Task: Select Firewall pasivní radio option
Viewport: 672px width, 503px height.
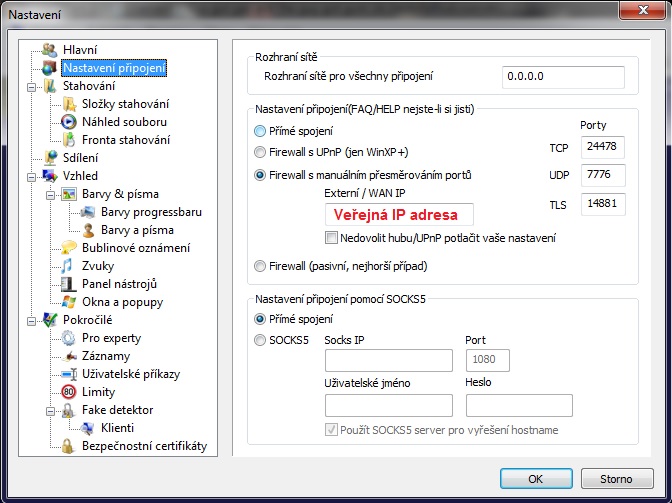Action: coord(260,266)
